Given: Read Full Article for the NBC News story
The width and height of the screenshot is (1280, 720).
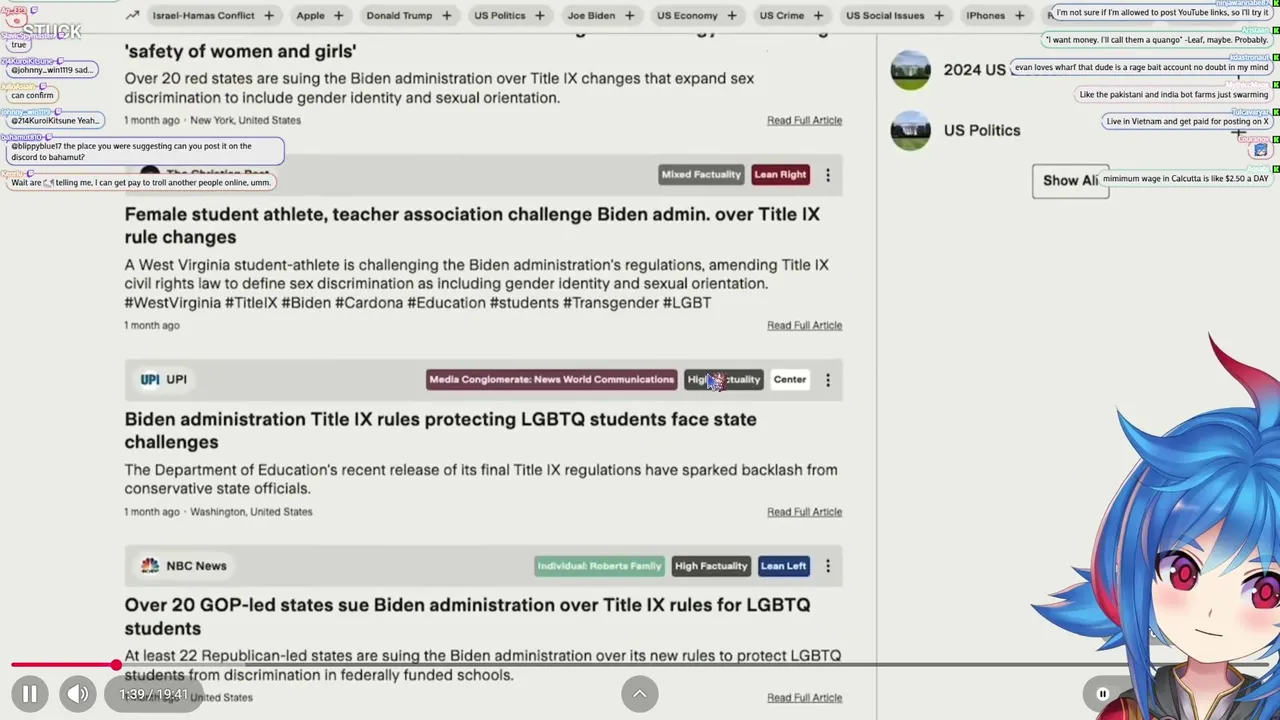Looking at the screenshot, I should 804,698.
